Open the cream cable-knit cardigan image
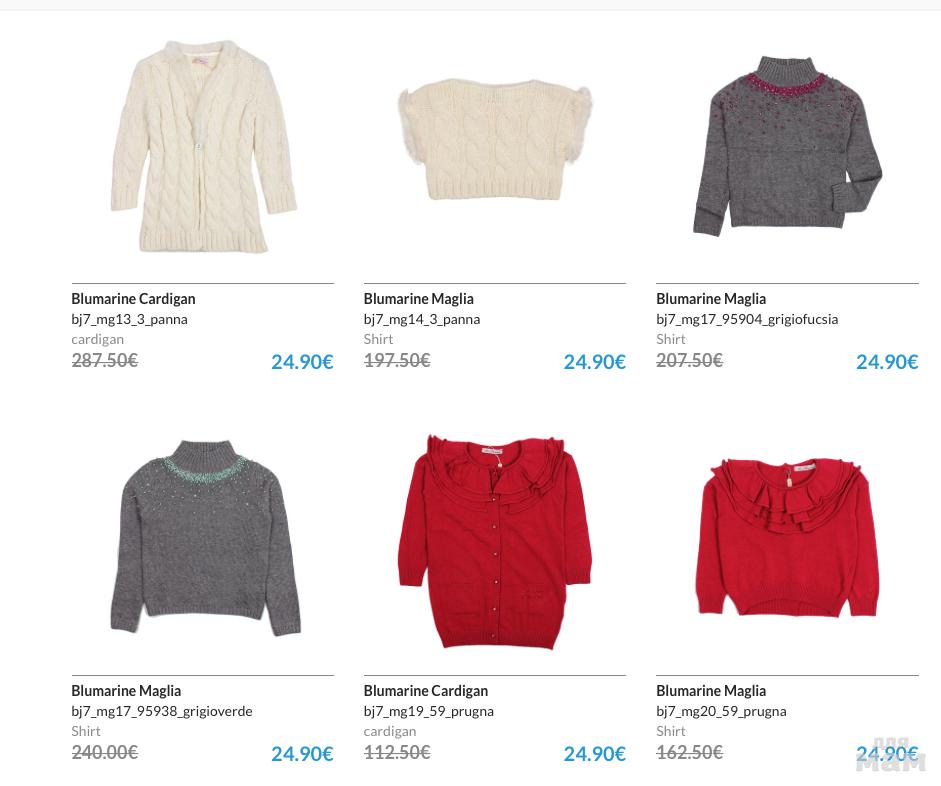Image resolution: width=941 pixels, height=786 pixels. click(203, 147)
